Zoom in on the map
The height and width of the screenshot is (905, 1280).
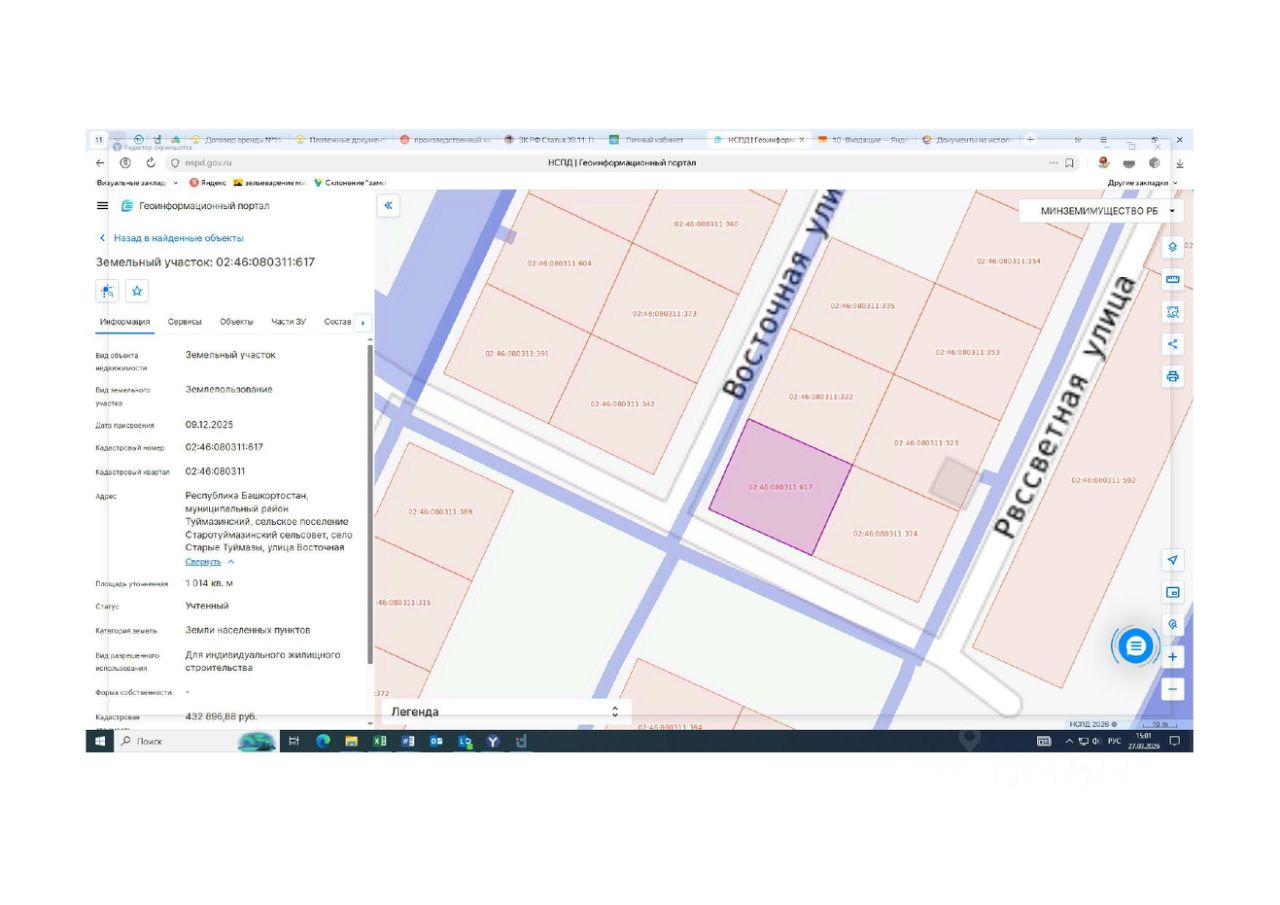pos(1173,657)
